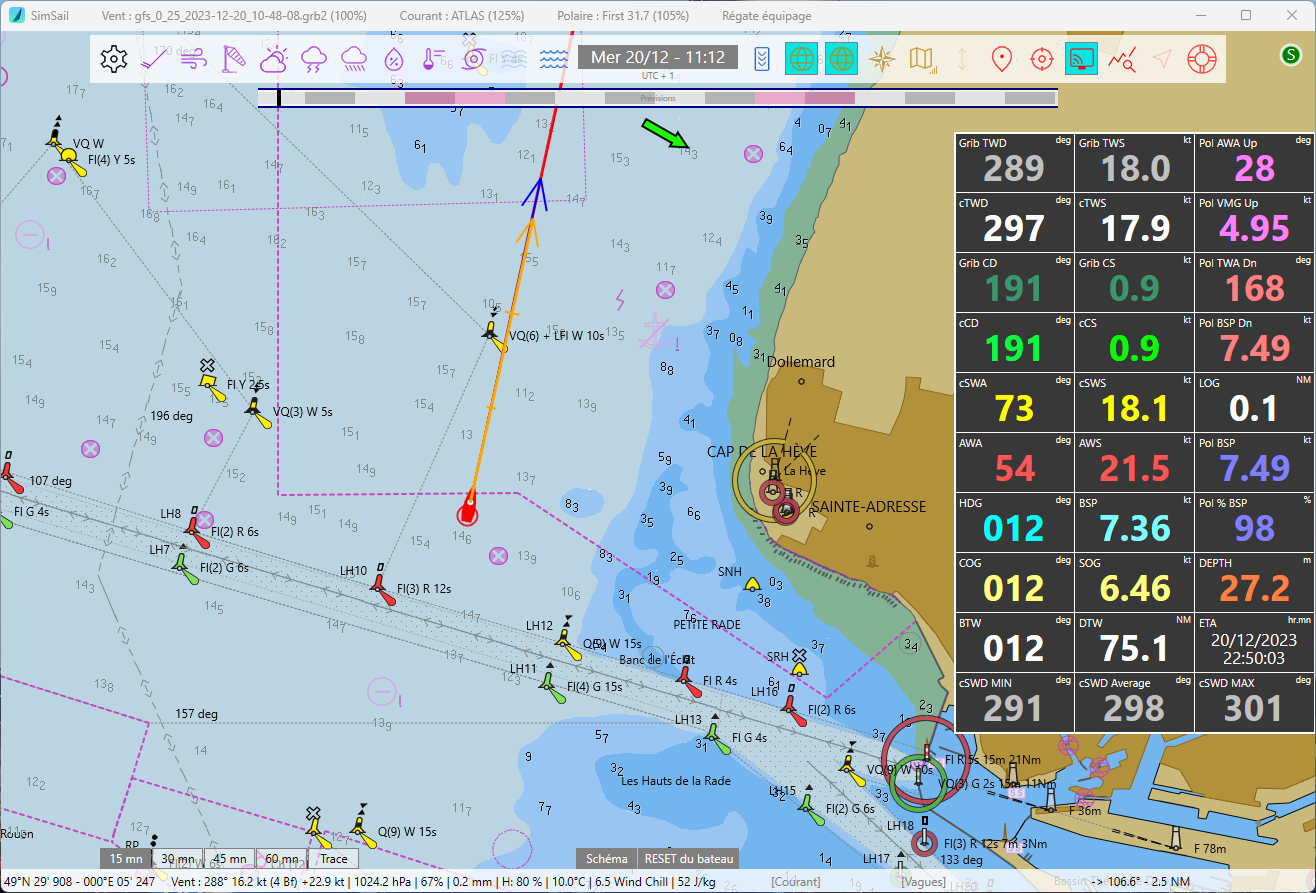Viewport: 1316px width, 893px height.
Task: Show the wind layer icon
Action: pyautogui.click(x=193, y=59)
